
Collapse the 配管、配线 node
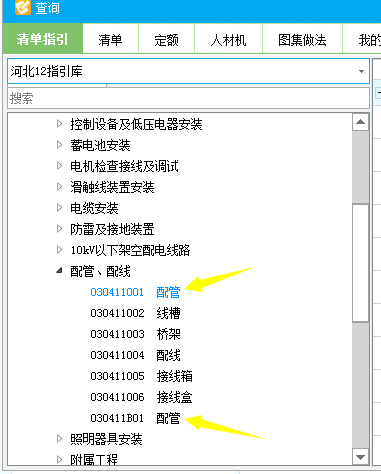pos(59,271)
